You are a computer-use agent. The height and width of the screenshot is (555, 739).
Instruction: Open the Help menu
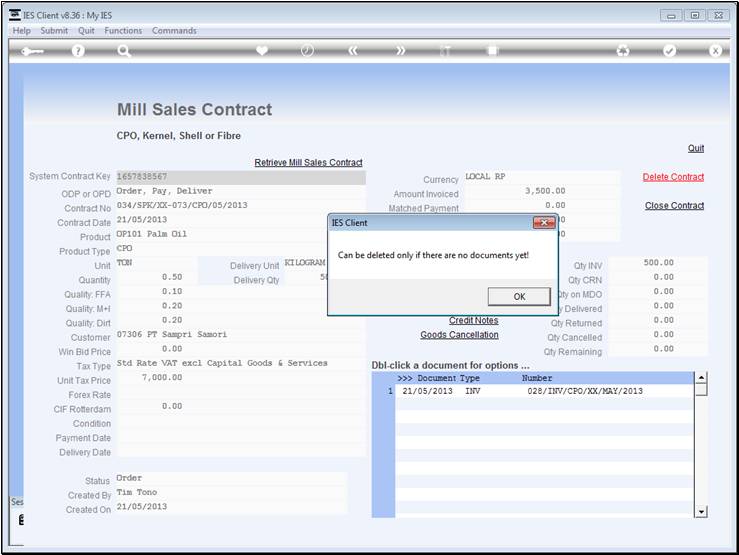tap(21, 31)
